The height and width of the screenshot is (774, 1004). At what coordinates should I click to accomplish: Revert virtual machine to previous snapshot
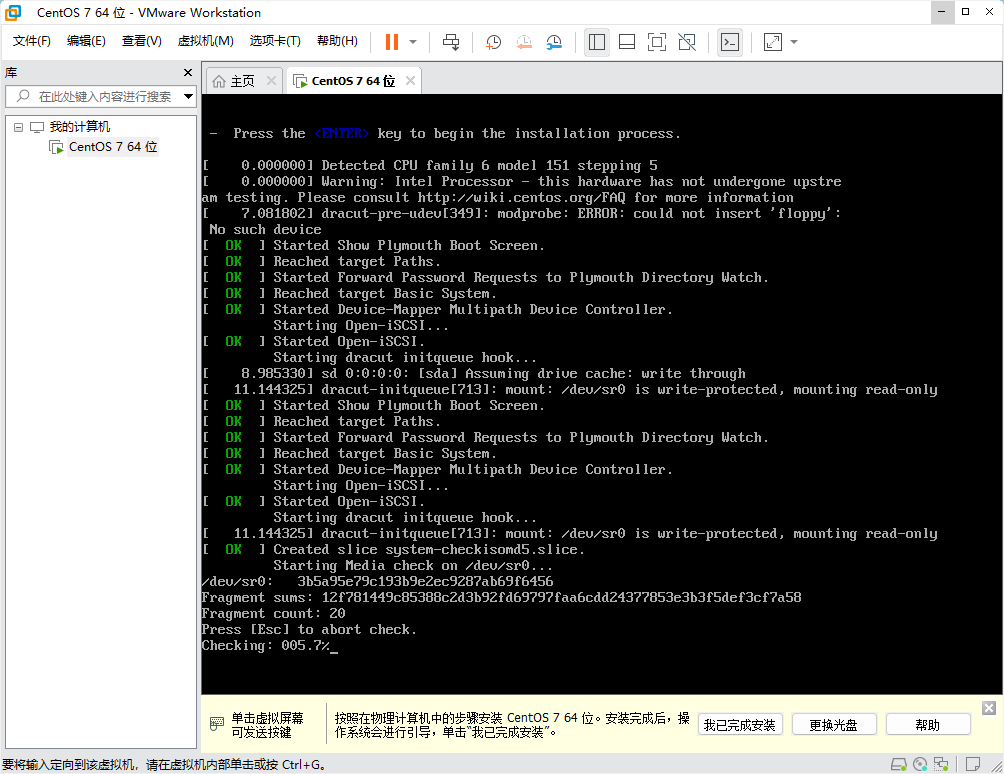coord(524,42)
